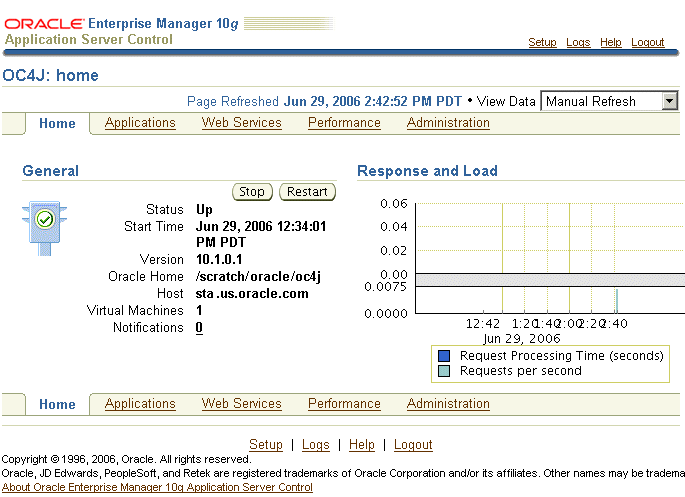Click the Start Time value Jun 29, 2006
The width and height of the screenshot is (685, 497).
coord(261,234)
